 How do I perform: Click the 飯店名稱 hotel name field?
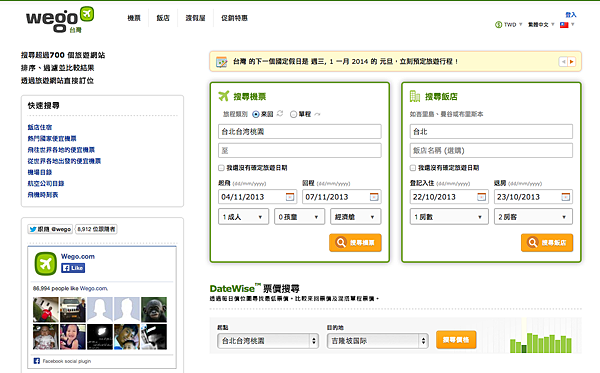coord(491,150)
